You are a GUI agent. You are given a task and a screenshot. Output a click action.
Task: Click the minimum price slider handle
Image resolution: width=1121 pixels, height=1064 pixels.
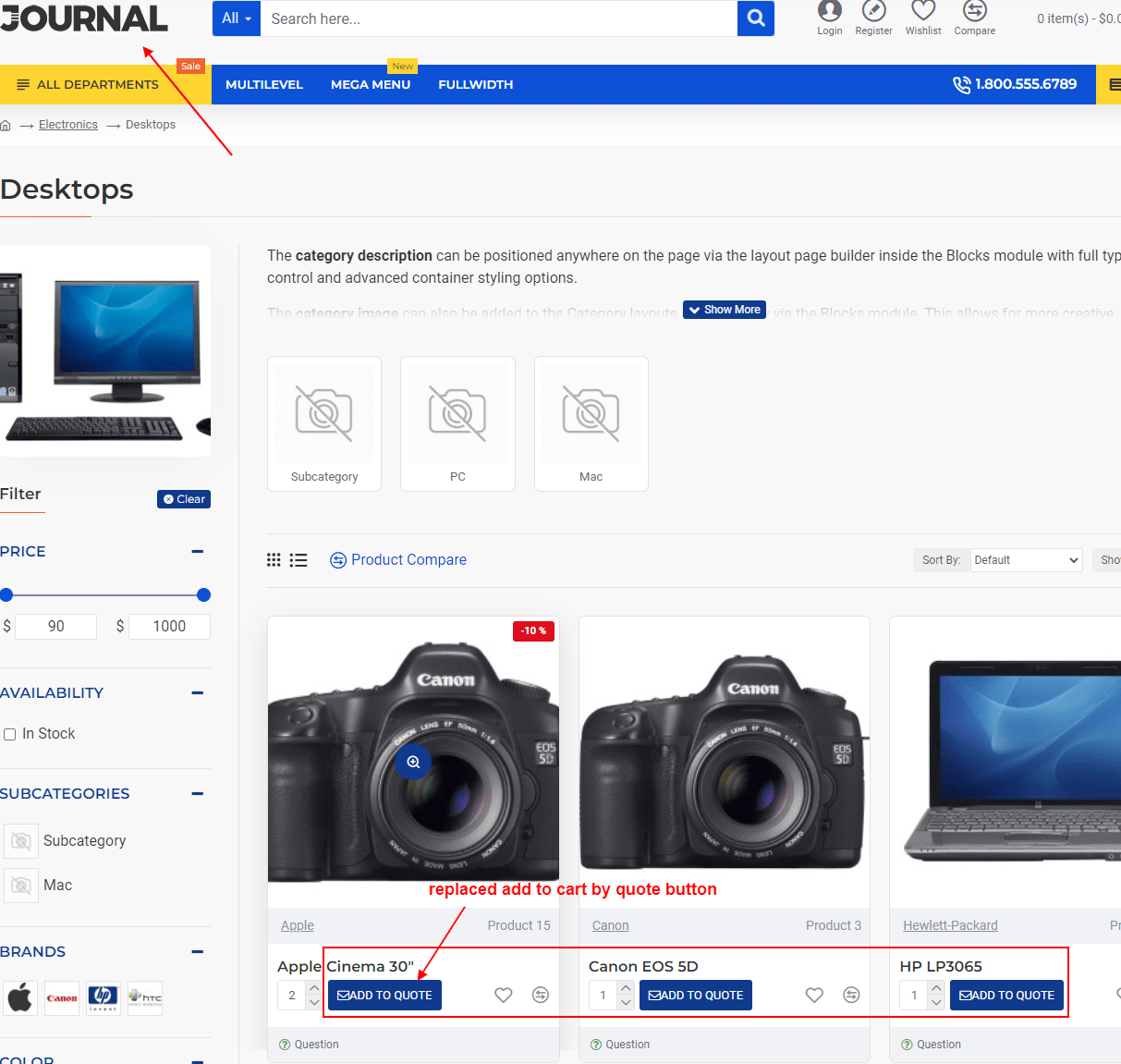pyautogui.click(x=6, y=594)
